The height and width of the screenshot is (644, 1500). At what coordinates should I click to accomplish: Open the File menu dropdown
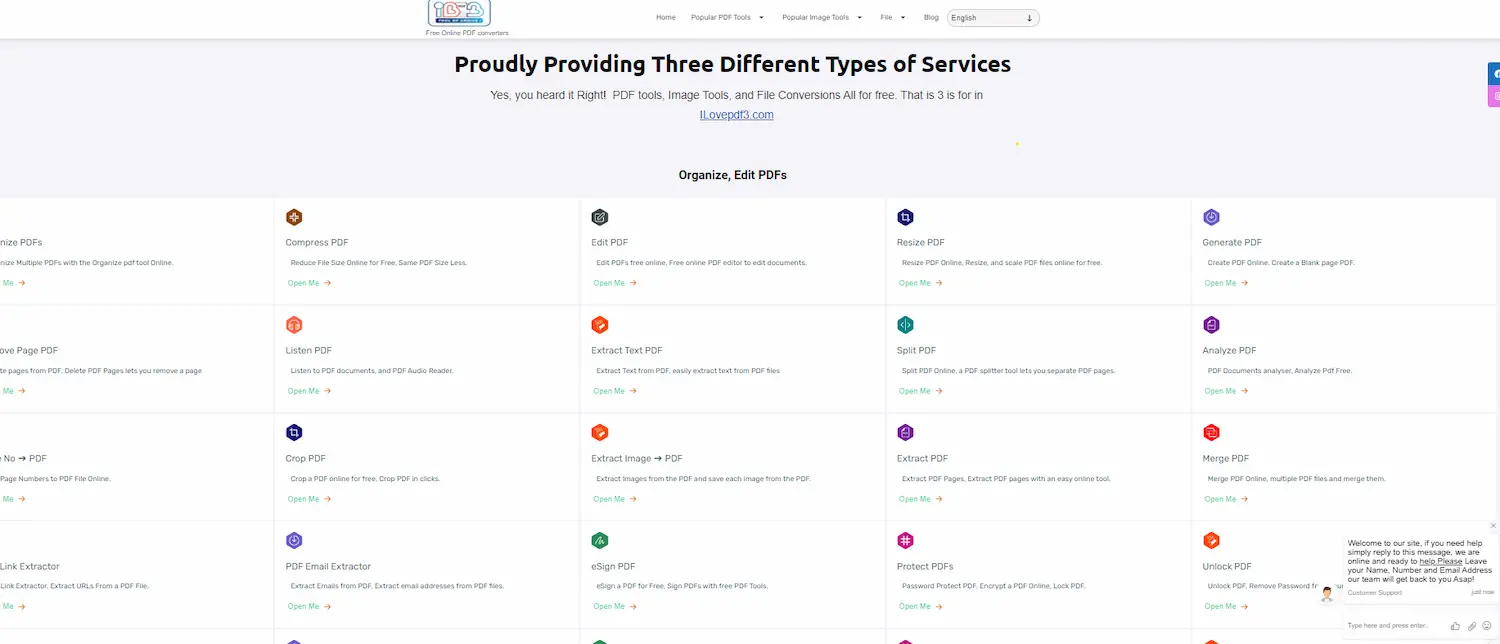pyautogui.click(x=893, y=17)
